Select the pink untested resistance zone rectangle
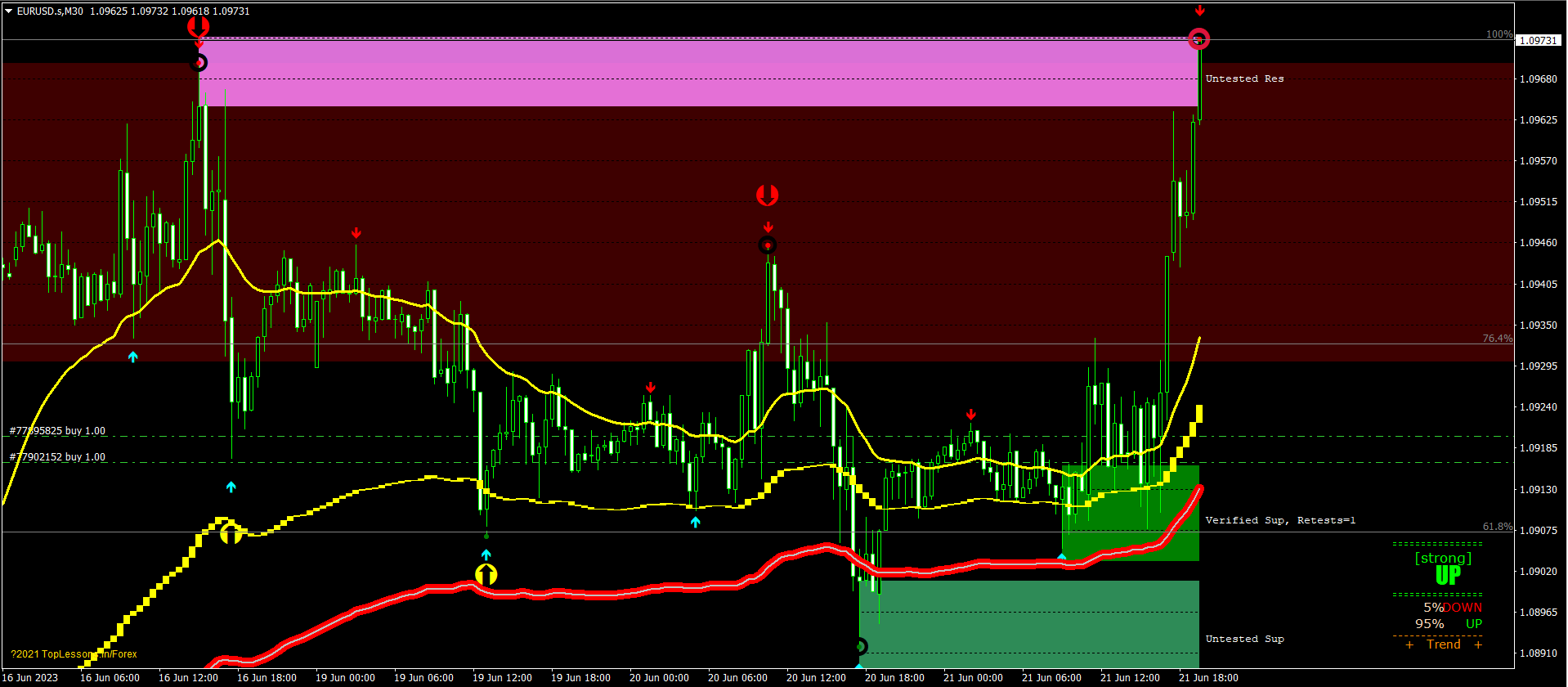Screen dimensions: 1568x687 699,72
